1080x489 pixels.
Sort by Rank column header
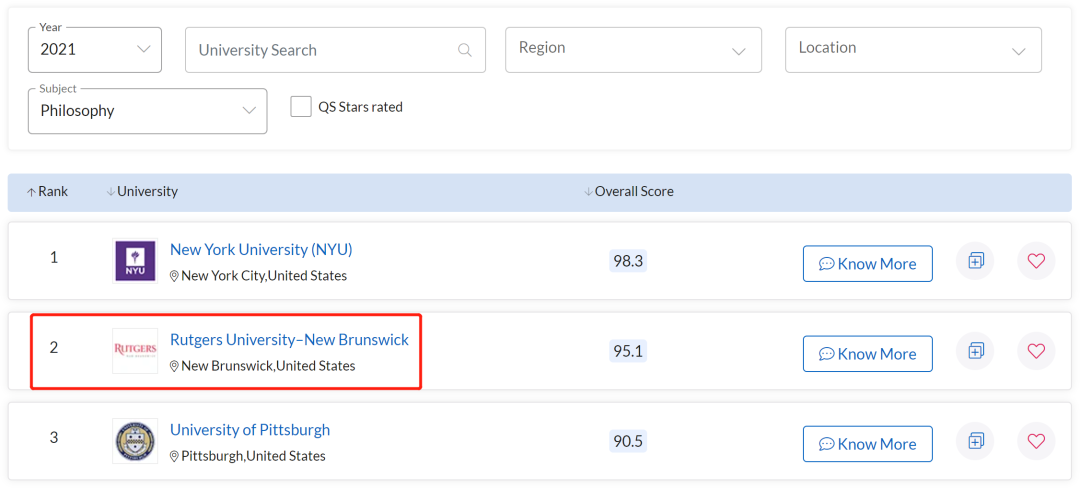point(47,191)
